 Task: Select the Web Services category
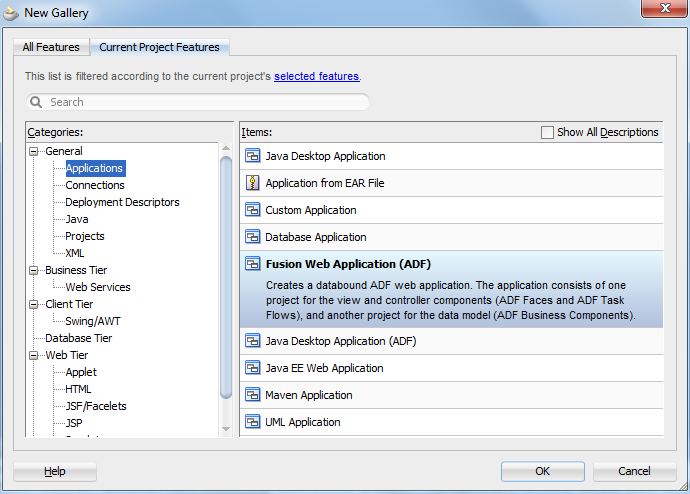(x=98, y=287)
